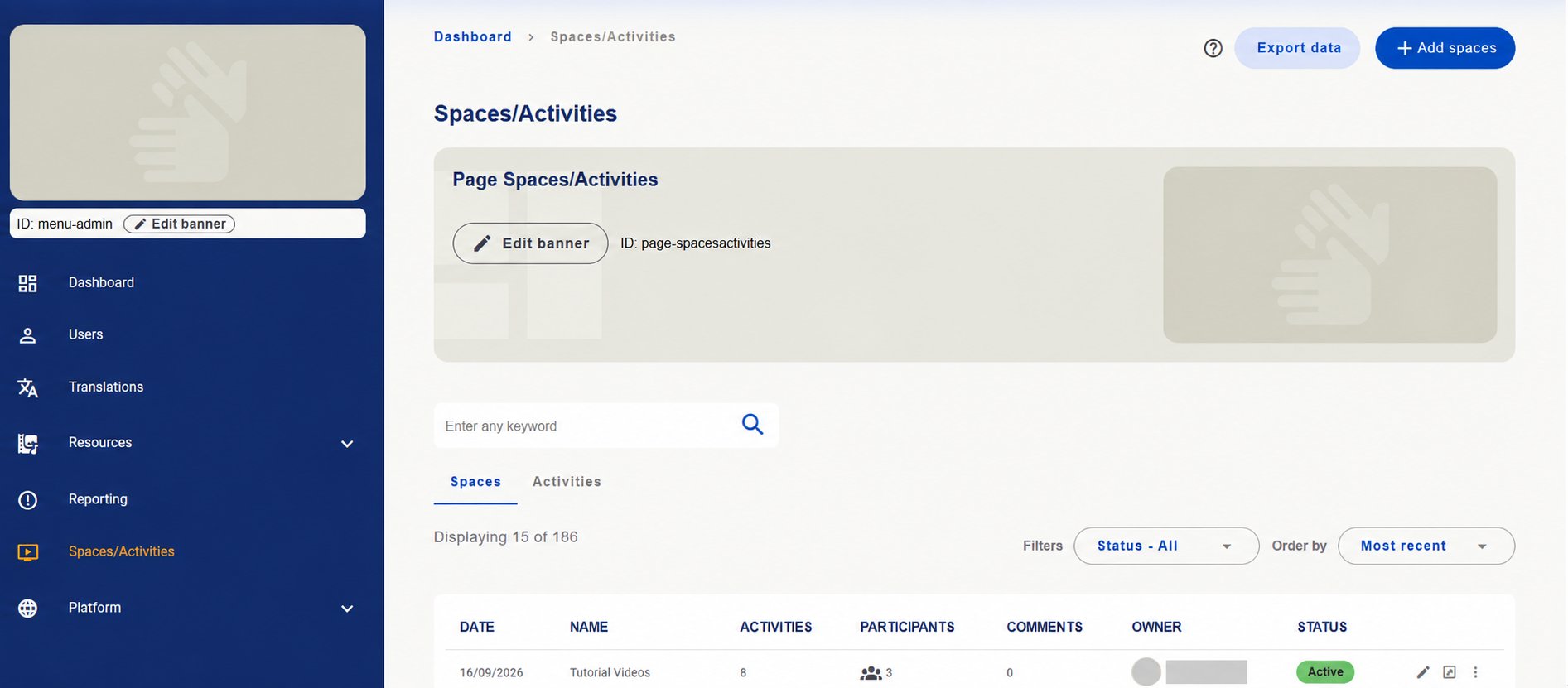Click the search magnifier icon
1568x688 pixels.
click(752, 424)
